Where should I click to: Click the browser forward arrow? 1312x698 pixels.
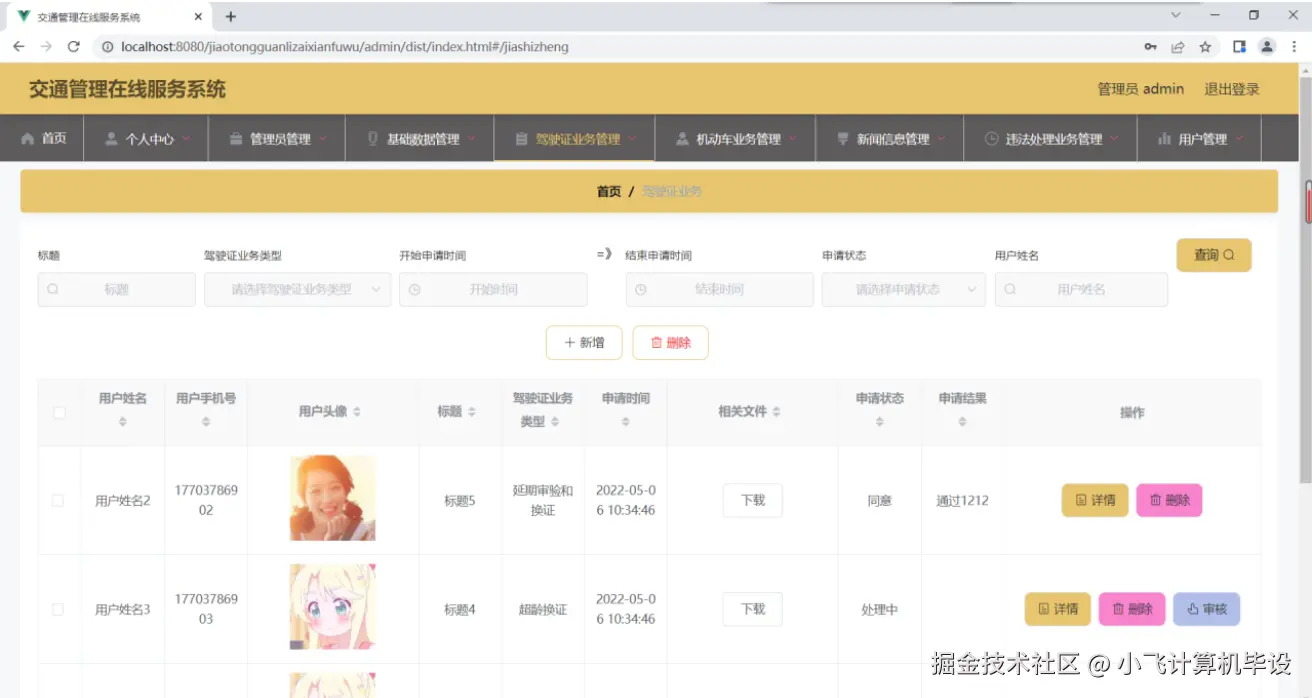click(45, 47)
